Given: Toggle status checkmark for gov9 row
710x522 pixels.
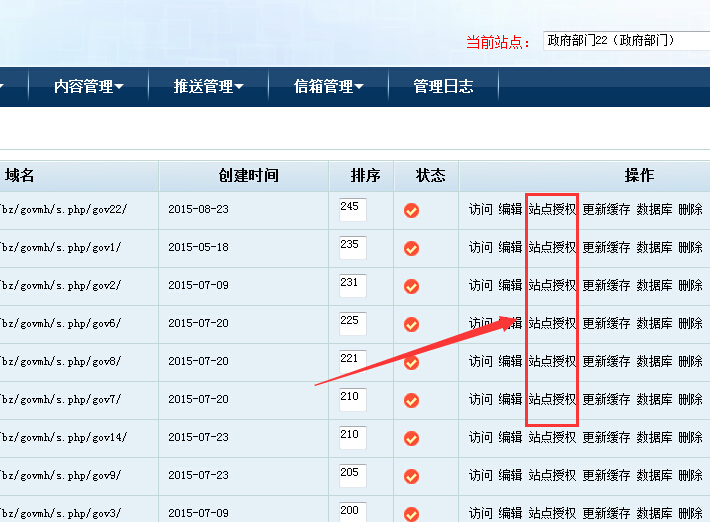Looking at the screenshot, I should click(411, 476).
